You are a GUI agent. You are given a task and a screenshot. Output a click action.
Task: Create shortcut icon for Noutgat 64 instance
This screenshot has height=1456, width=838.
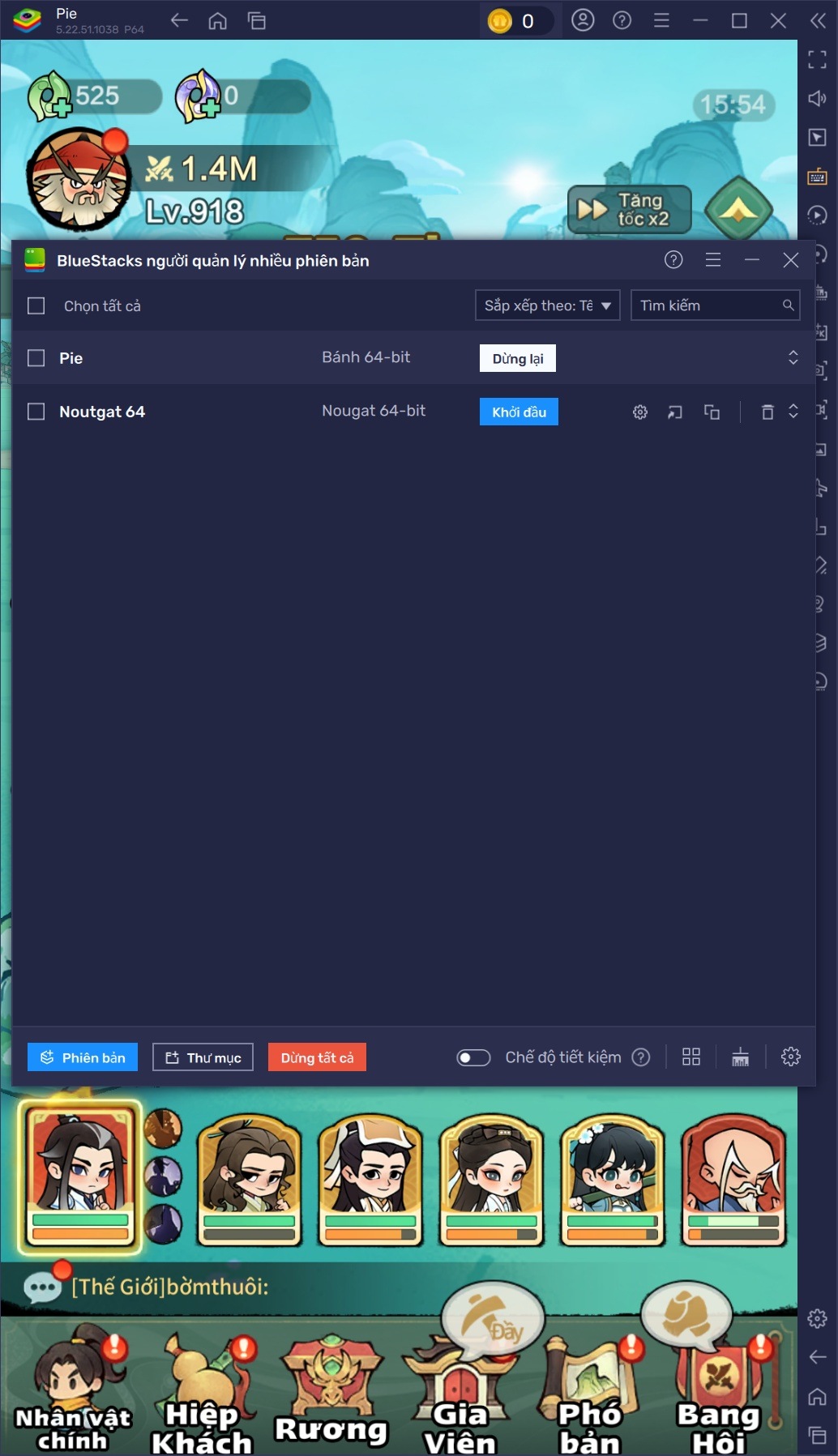point(675,412)
